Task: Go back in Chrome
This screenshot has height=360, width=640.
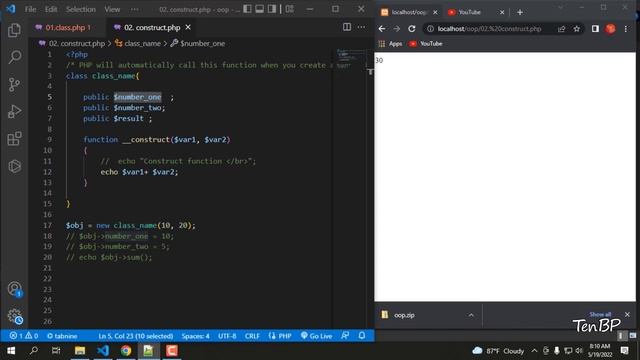Action: 382,29
